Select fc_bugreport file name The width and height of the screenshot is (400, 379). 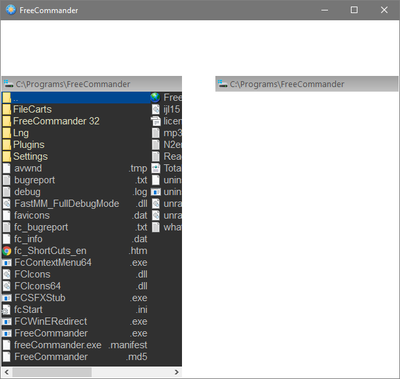[x=41, y=227]
